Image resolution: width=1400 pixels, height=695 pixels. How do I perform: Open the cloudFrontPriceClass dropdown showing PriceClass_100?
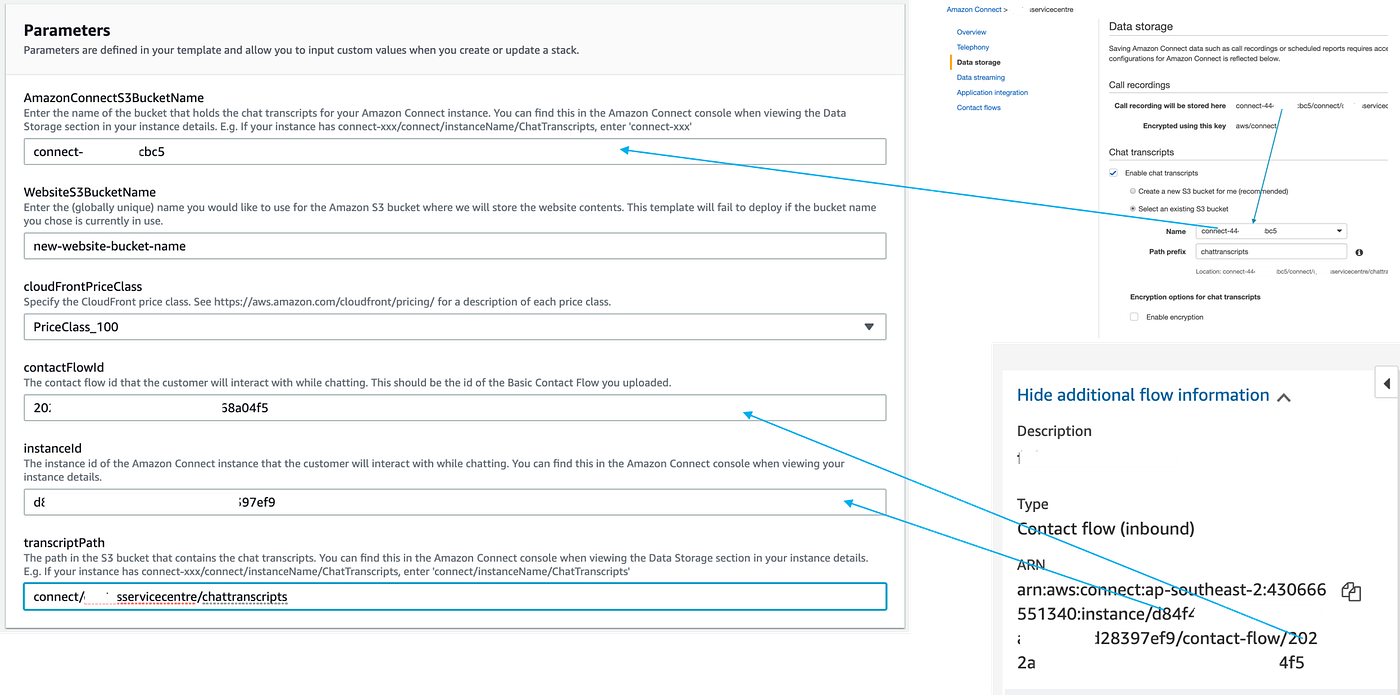(x=455, y=327)
